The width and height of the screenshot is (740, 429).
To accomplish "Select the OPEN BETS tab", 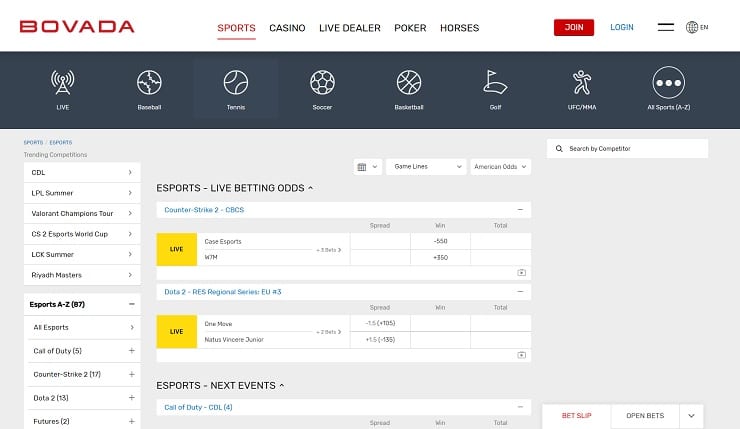I will (x=645, y=416).
